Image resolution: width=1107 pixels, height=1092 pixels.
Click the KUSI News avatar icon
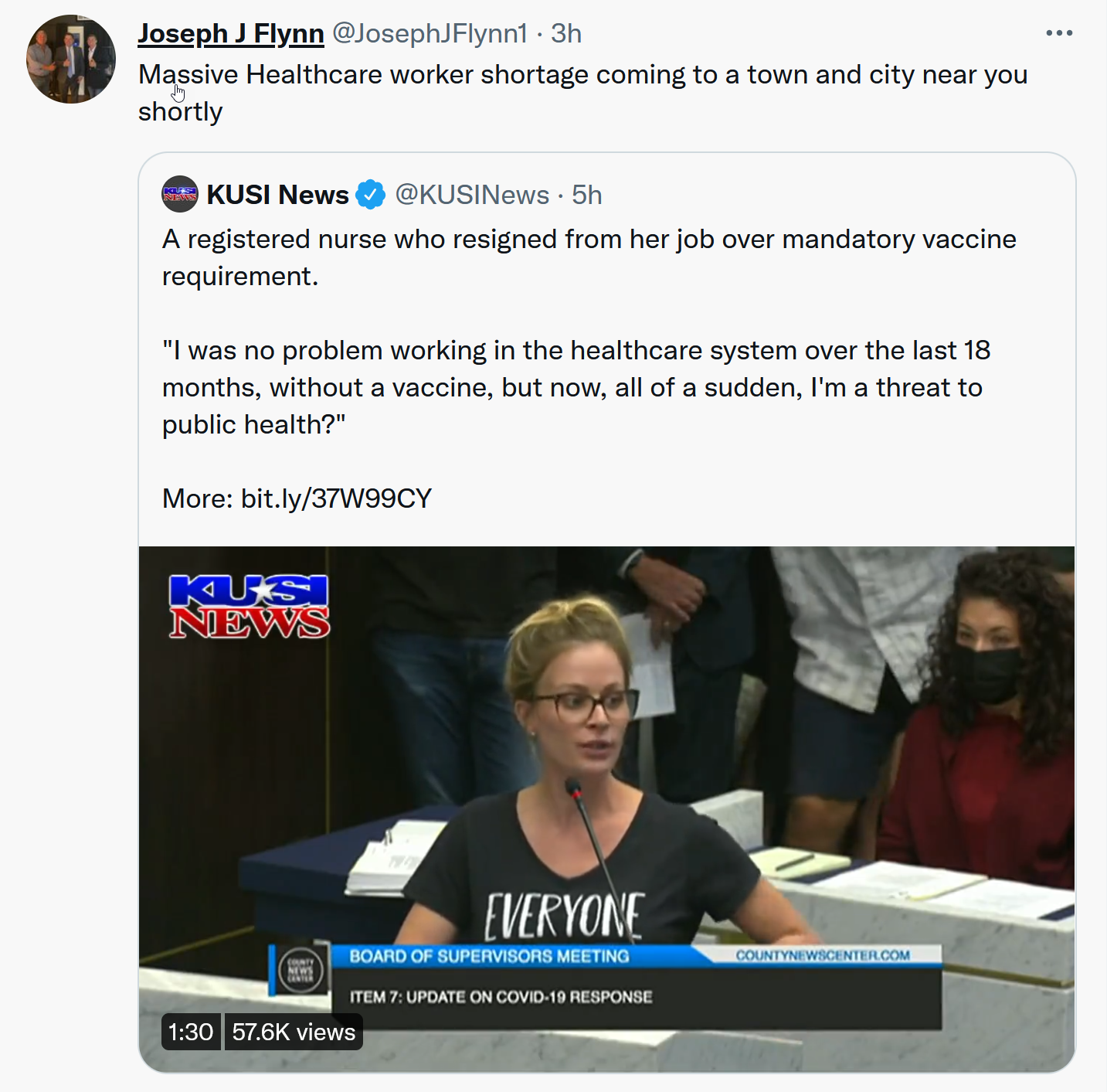point(180,195)
